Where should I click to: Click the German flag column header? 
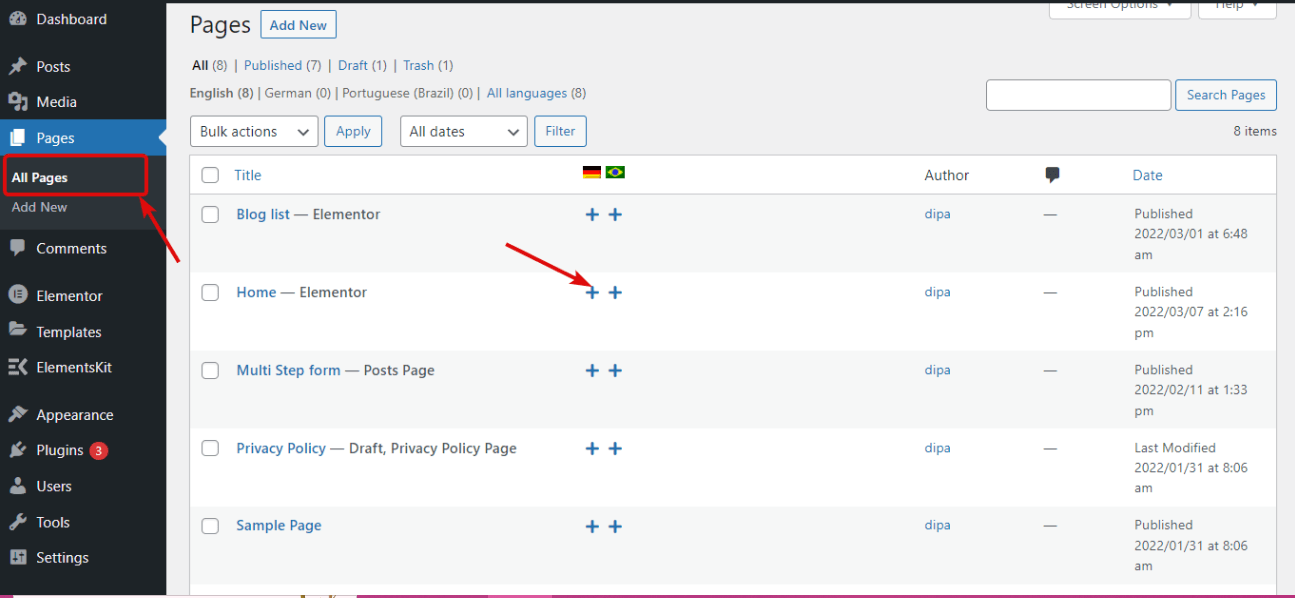(592, 173)
